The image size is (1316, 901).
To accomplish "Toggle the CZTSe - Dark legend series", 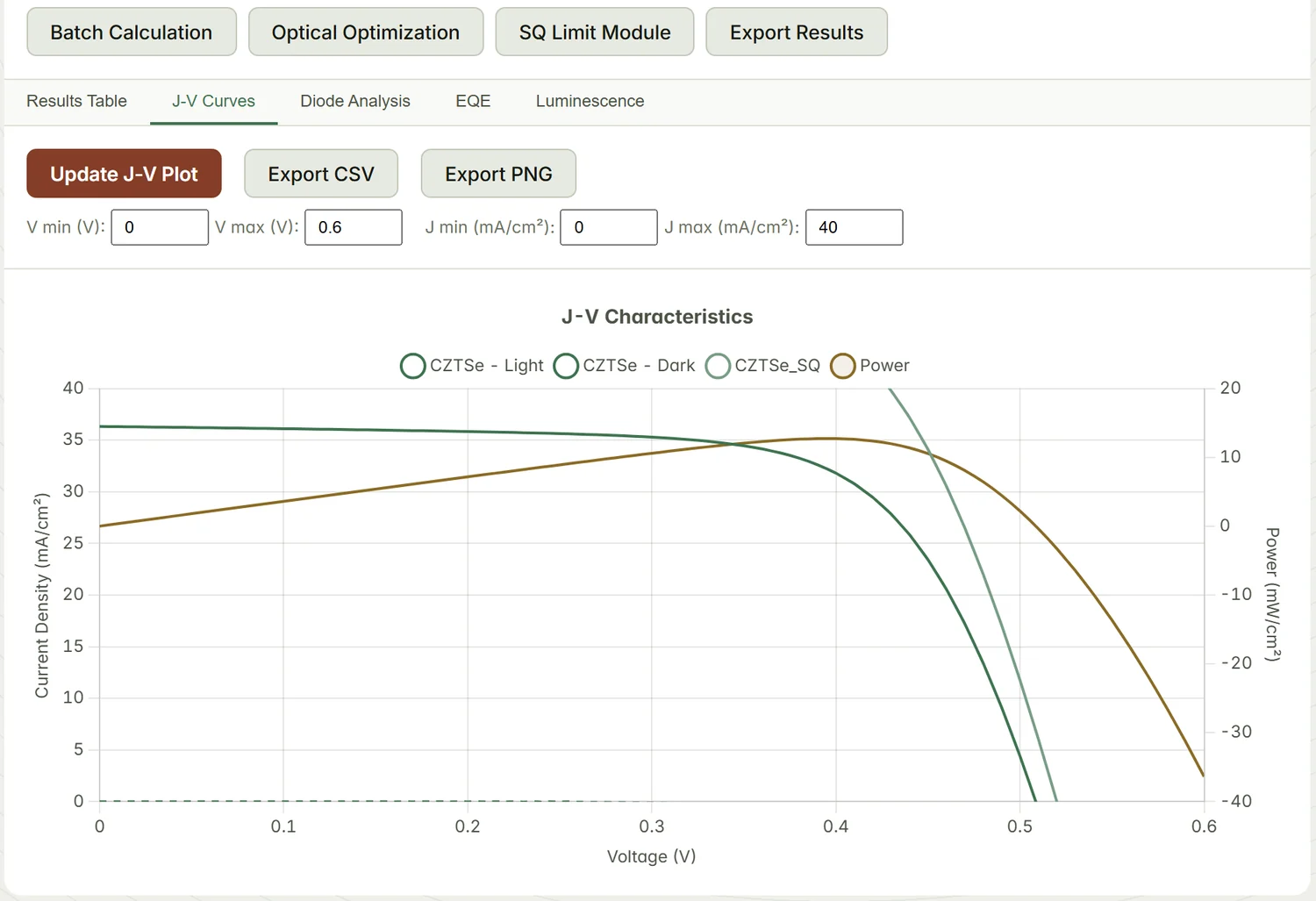I will [625, 366].
